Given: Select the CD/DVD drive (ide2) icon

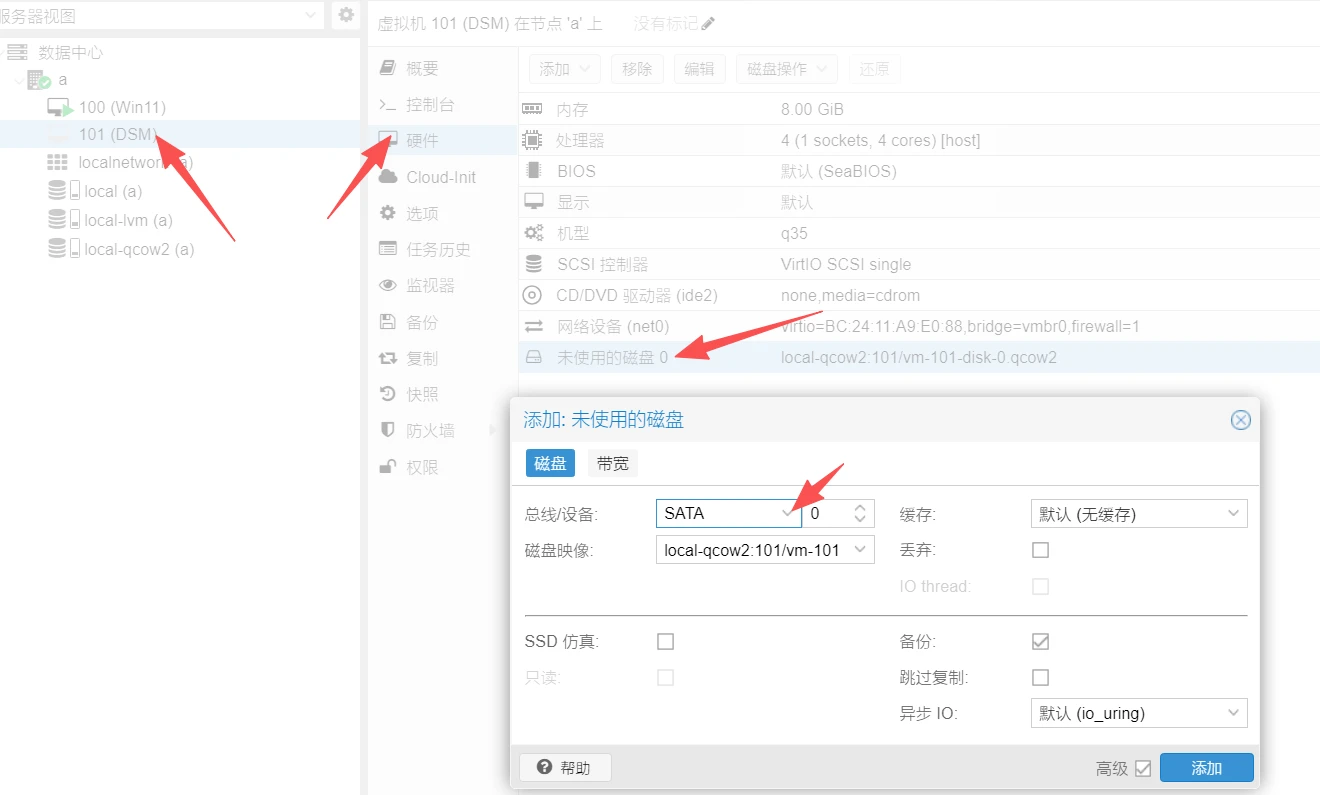Looking at the screenshot, I should click(533, 296).
